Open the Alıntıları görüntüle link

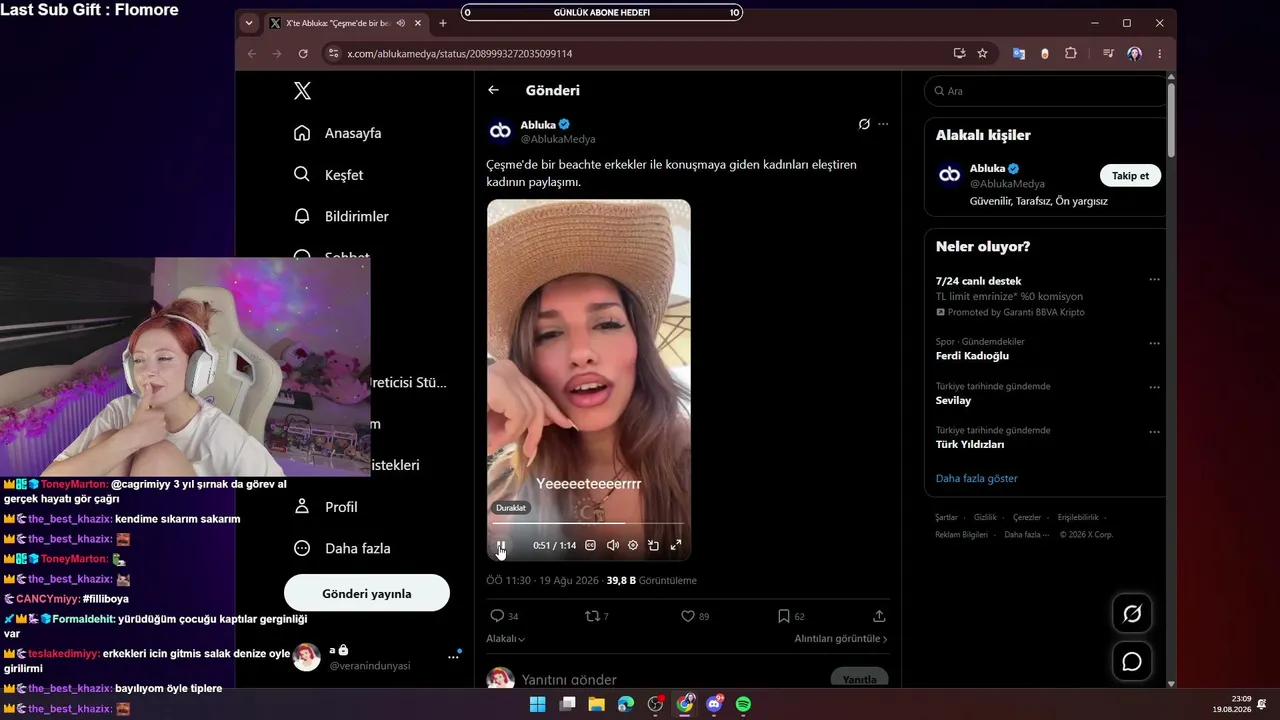[x=841, y=638]
